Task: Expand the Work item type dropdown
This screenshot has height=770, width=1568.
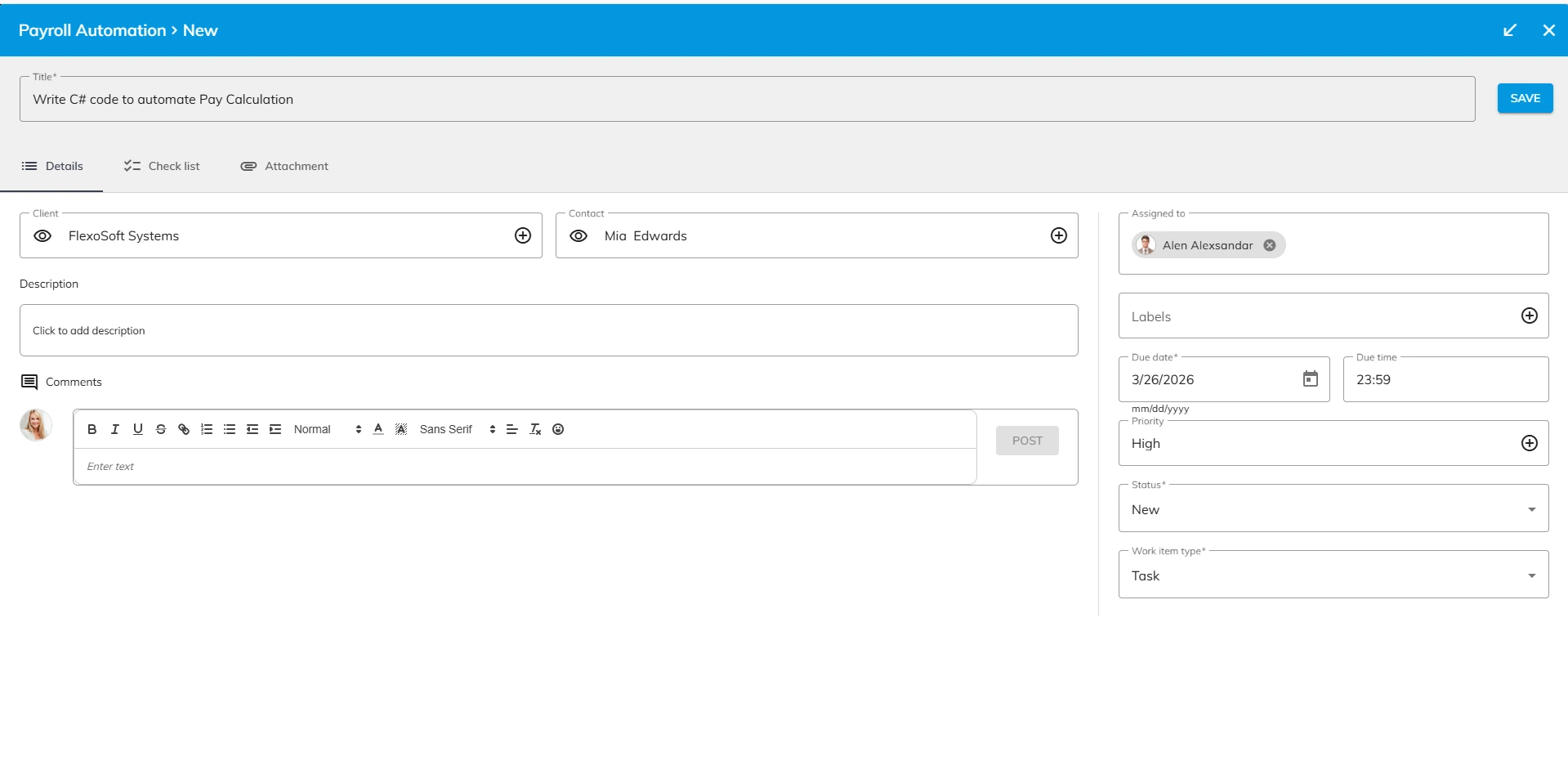Action: click(1333, 575)
